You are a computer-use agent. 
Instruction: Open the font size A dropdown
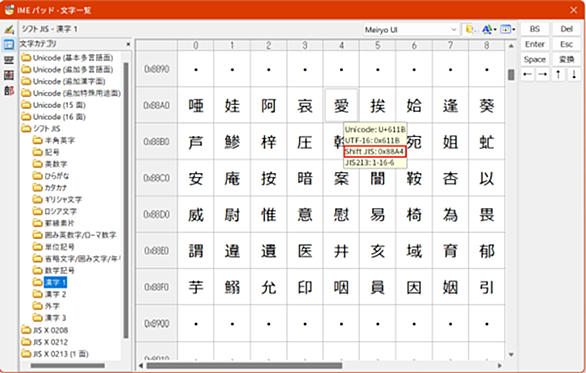(489, 29)
